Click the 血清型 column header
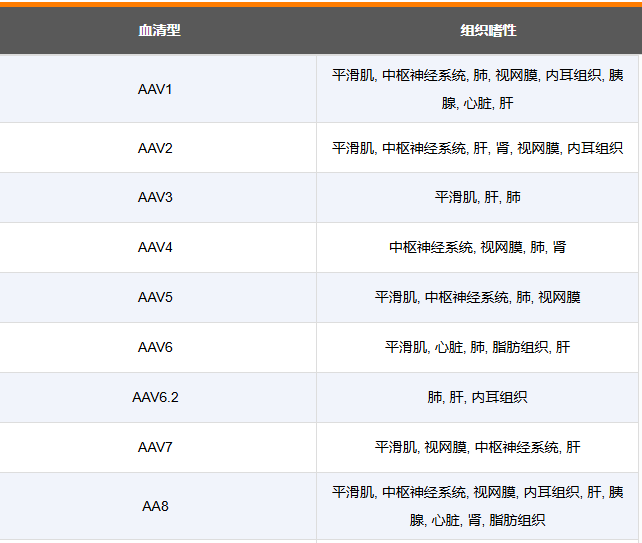The width and height of the screenshot is (642, 543). point(159,30)
